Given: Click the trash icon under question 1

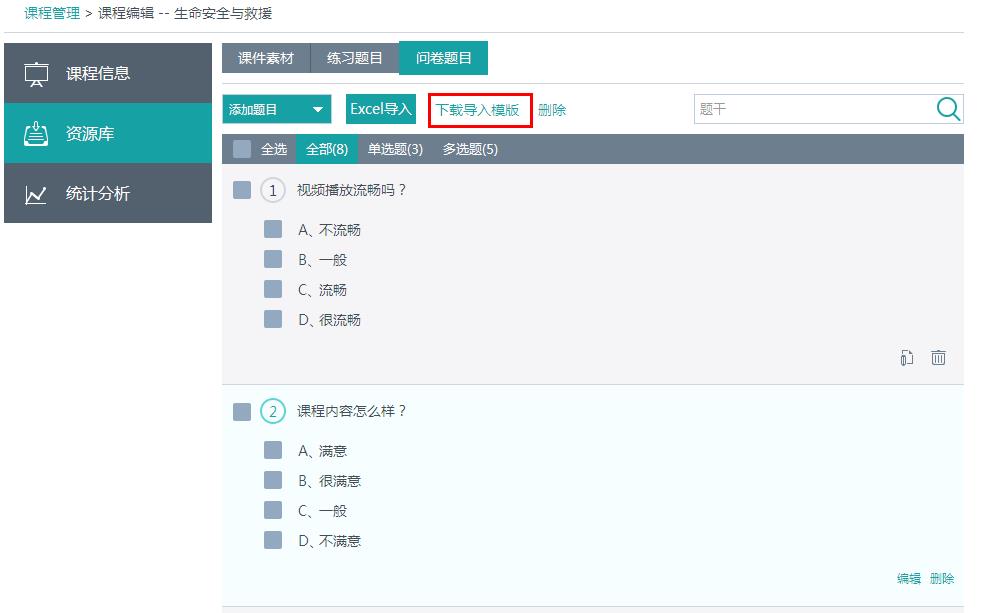Looking at the screenshot, I should coord(938,358).
